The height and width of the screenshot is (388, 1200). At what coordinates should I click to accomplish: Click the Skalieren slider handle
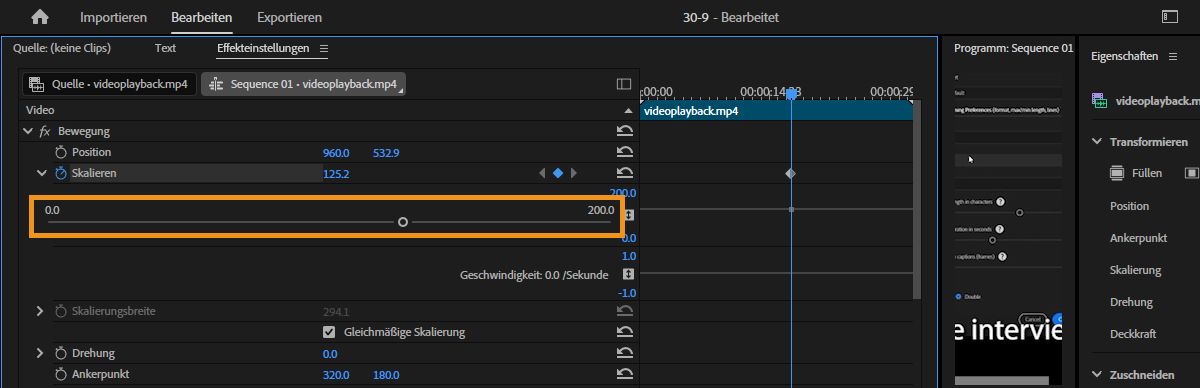403,222
